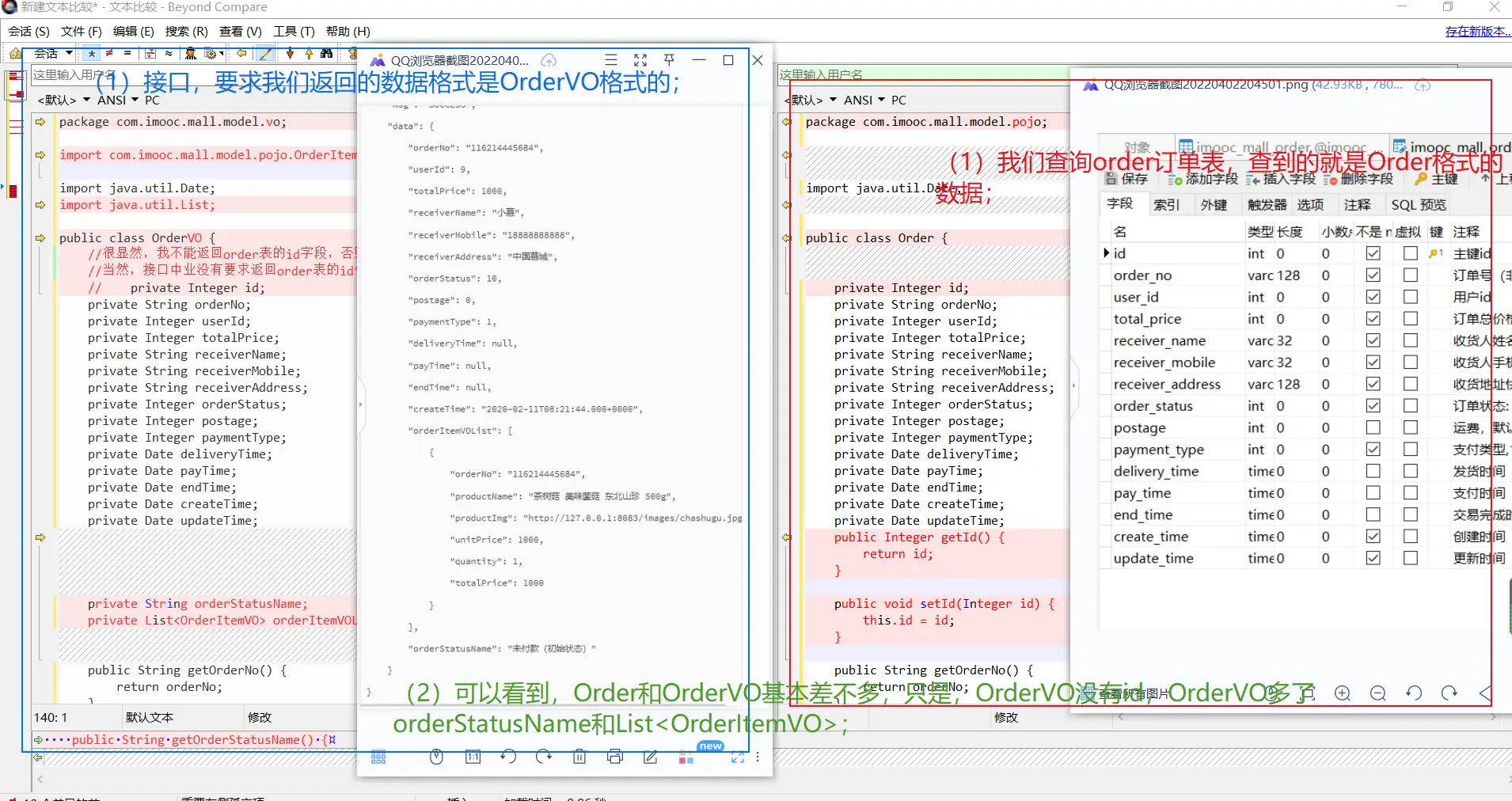Toggle the virtual checkbox for update_time
This screenshot has height=801, width=1512.
1411,558
